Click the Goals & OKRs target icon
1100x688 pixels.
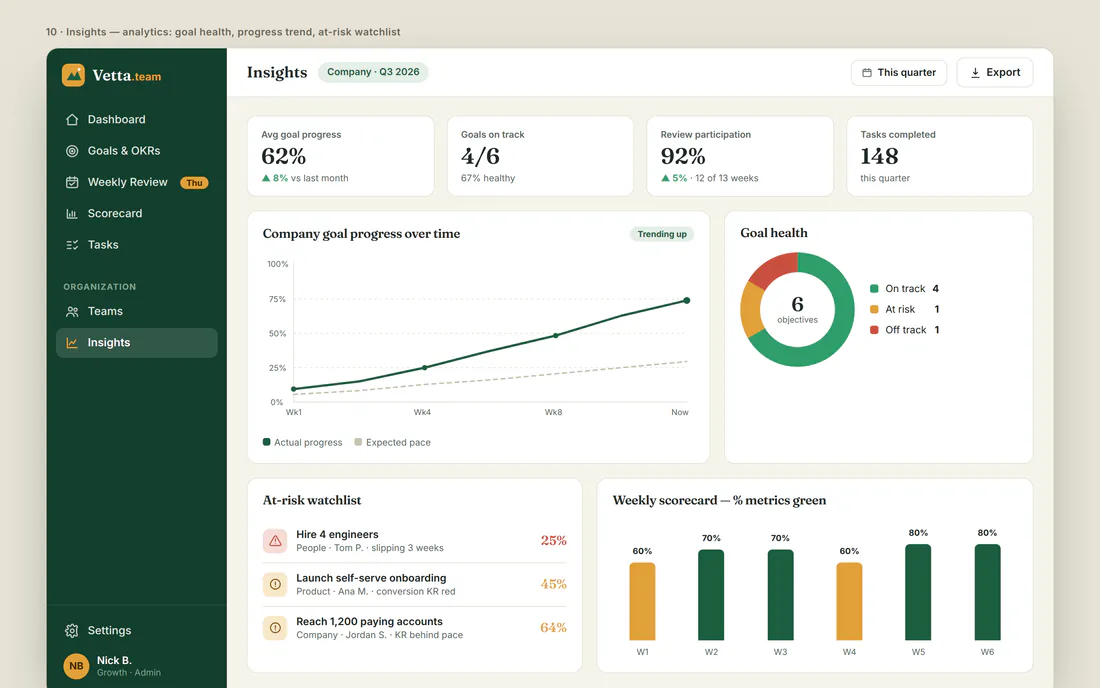[72, 151]
